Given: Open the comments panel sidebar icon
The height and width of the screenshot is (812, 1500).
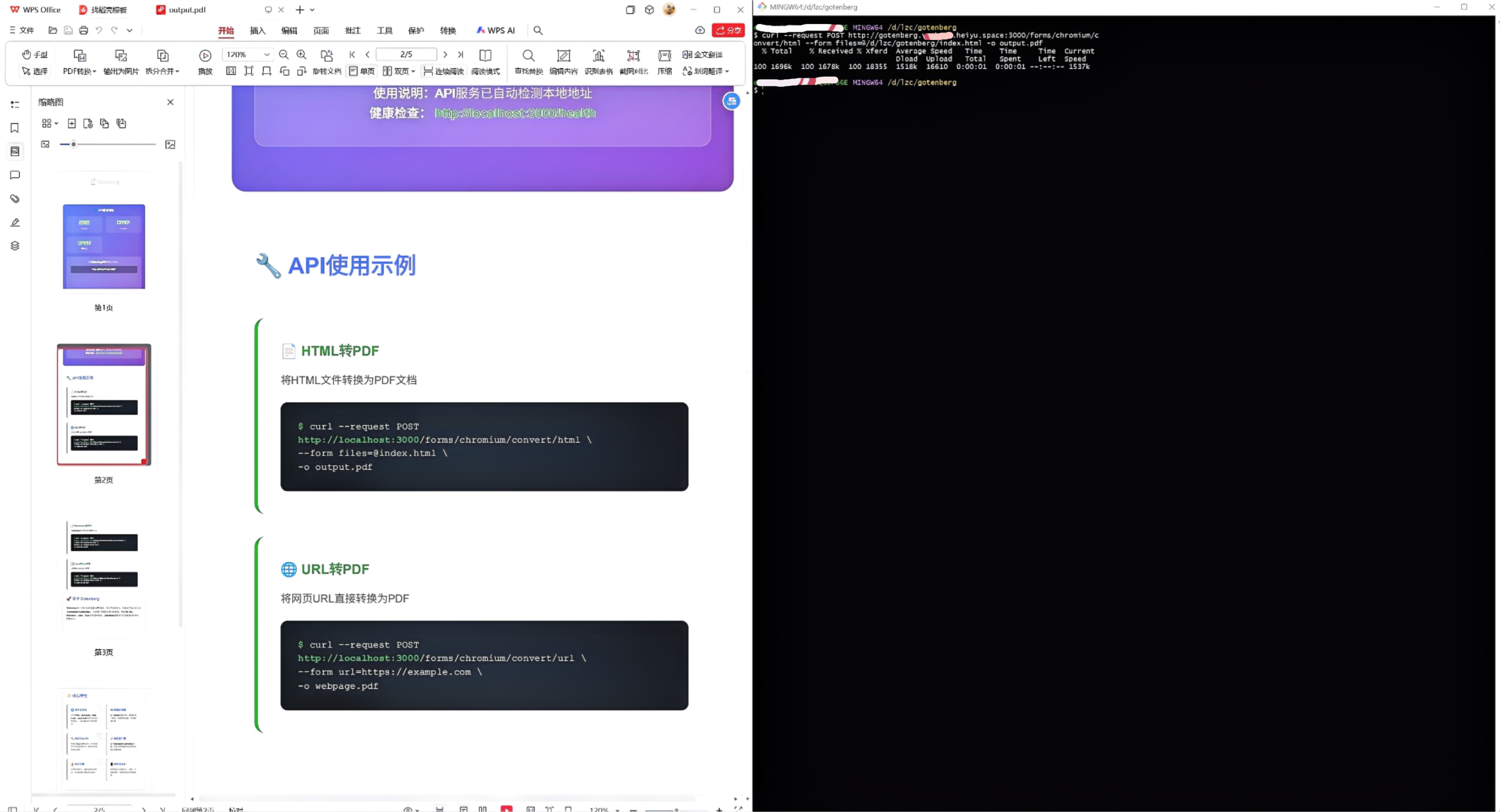Looking at the screenshot, I should pyautogui.click(x=15, y=175).
